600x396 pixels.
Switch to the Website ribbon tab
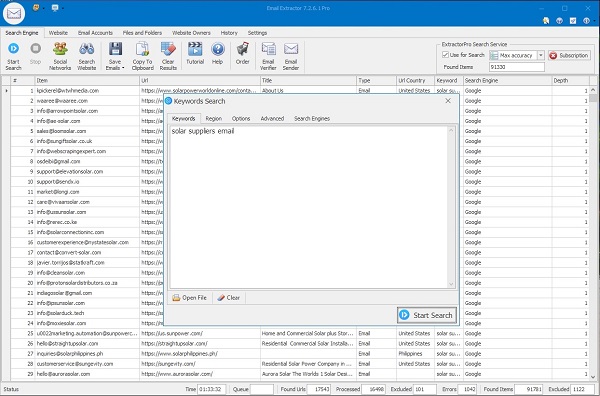[58, 33]
